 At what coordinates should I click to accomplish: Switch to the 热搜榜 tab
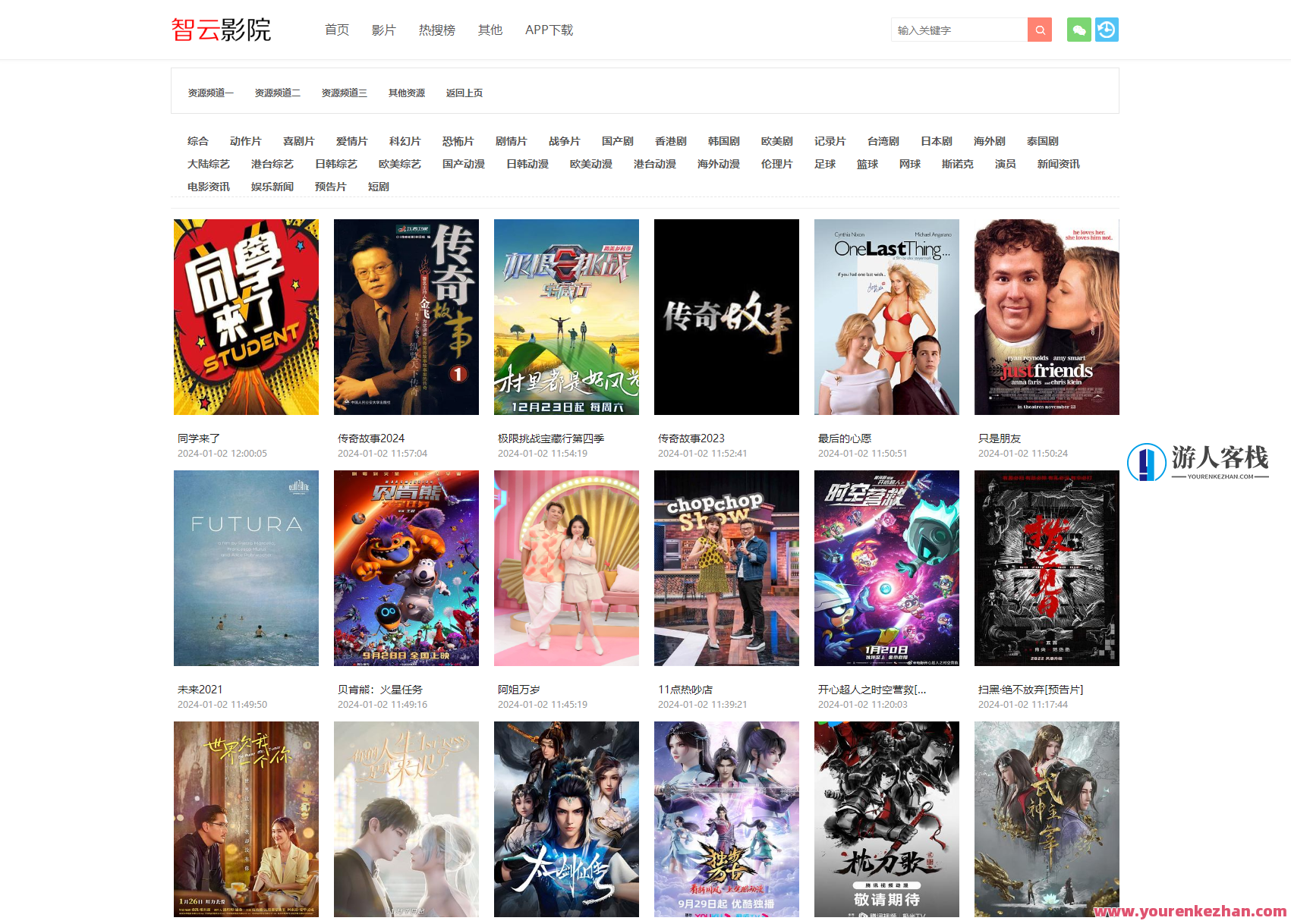point(436,30)
